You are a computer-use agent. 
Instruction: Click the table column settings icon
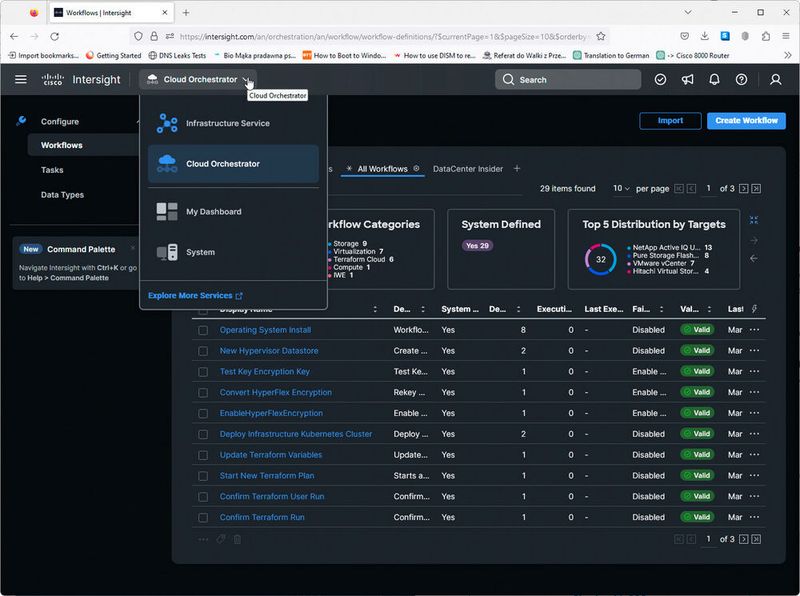tap(754, 308)
